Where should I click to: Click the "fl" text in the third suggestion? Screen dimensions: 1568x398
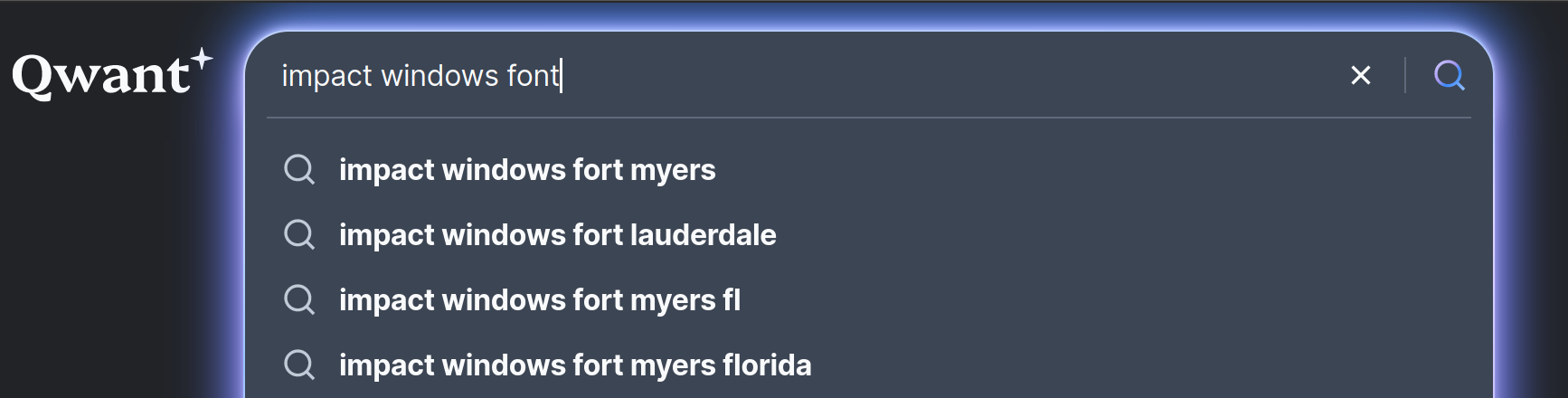(x=732, y=300)
